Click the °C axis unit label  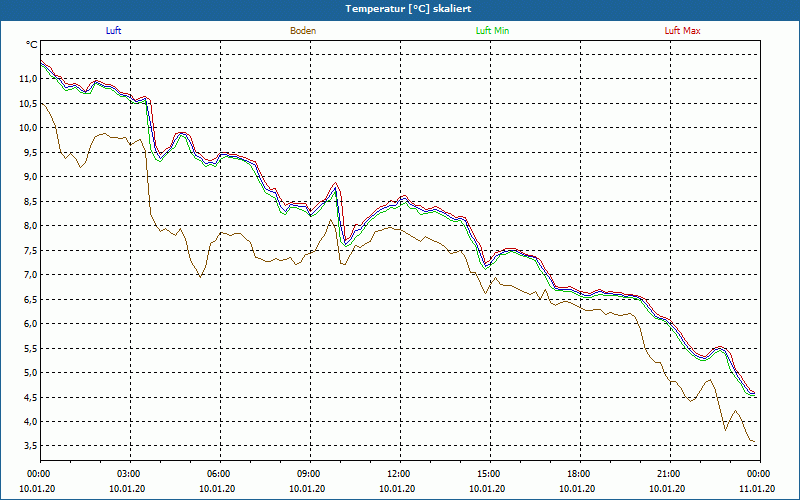[31, 45]
